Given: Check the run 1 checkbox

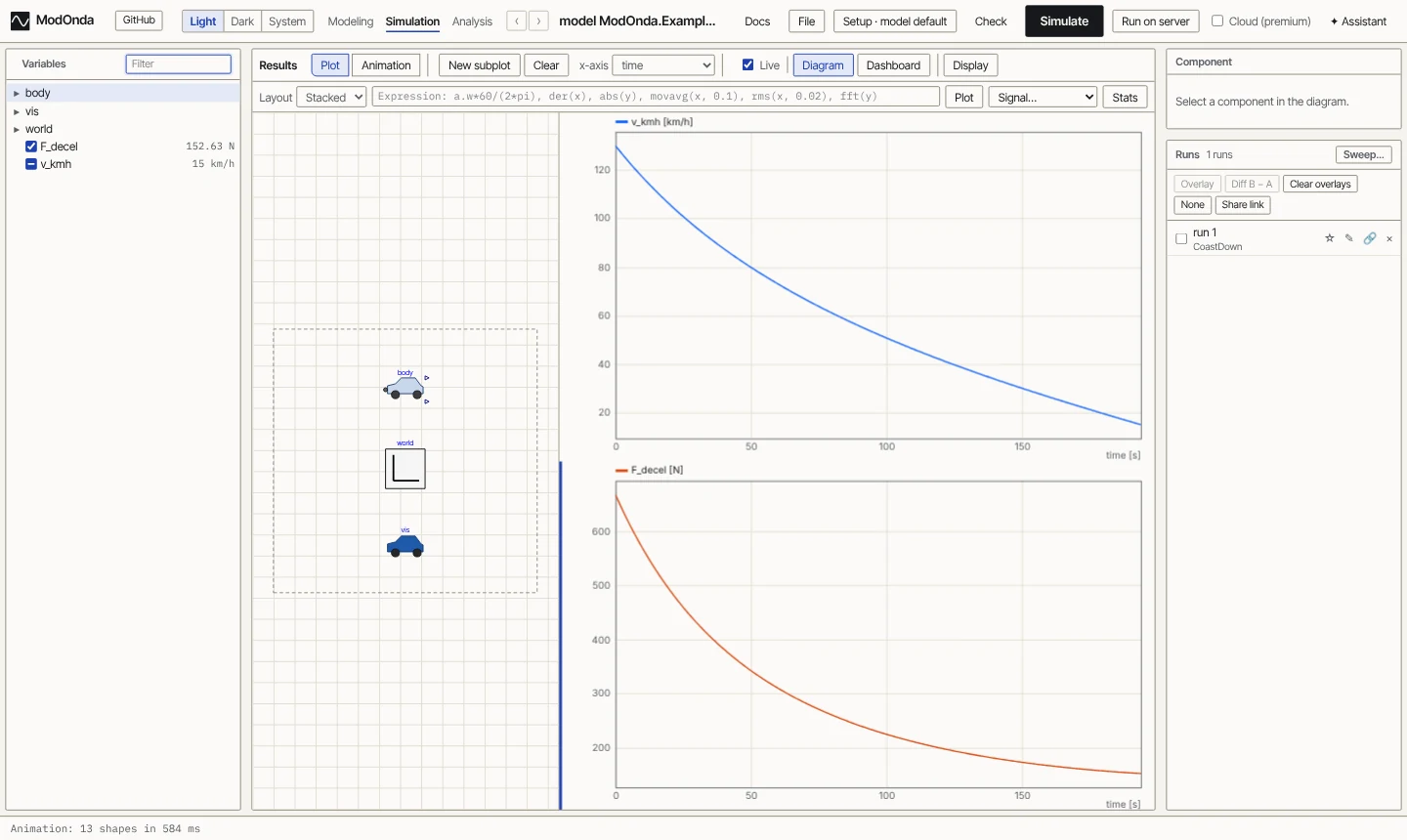Looking at the screenshot, I should click(1181, 238).
